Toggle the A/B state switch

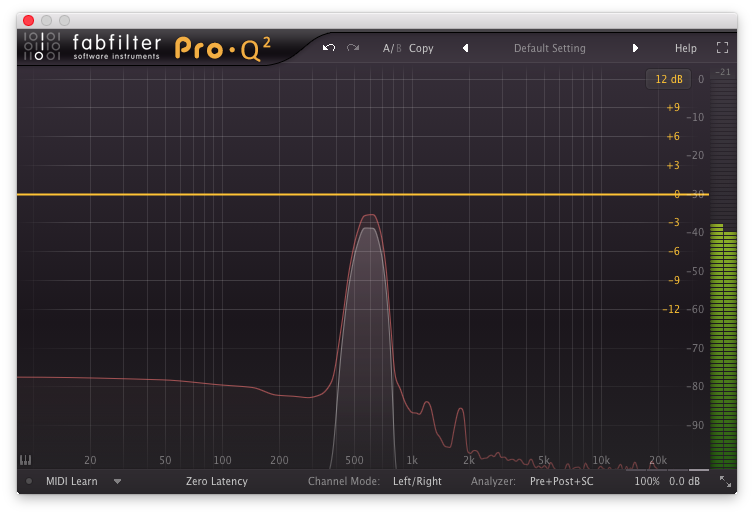392,48
